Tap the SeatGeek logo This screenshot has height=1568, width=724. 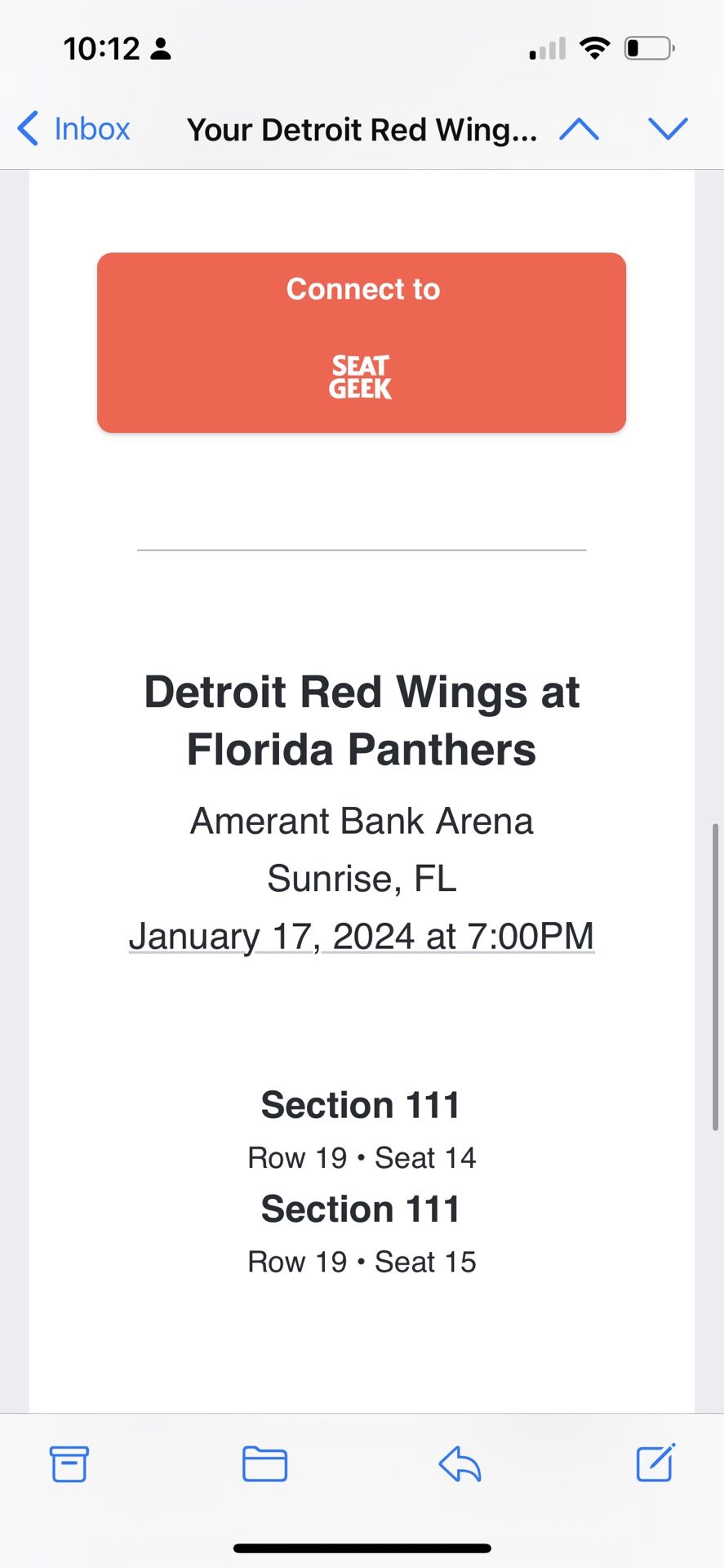point(361,377)
